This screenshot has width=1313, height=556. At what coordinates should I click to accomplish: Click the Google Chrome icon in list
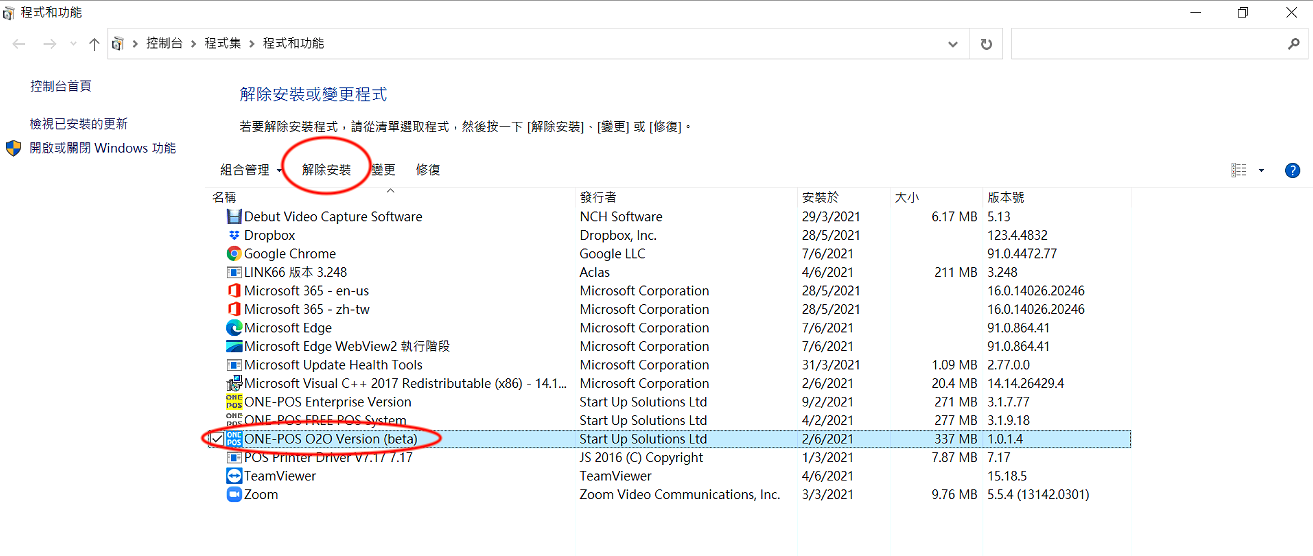click(234, 254)
